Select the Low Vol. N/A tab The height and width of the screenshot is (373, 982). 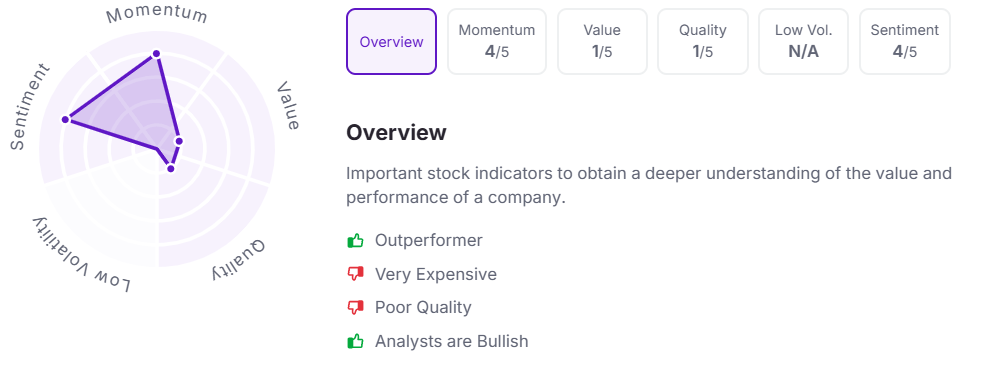coord(804,41)
